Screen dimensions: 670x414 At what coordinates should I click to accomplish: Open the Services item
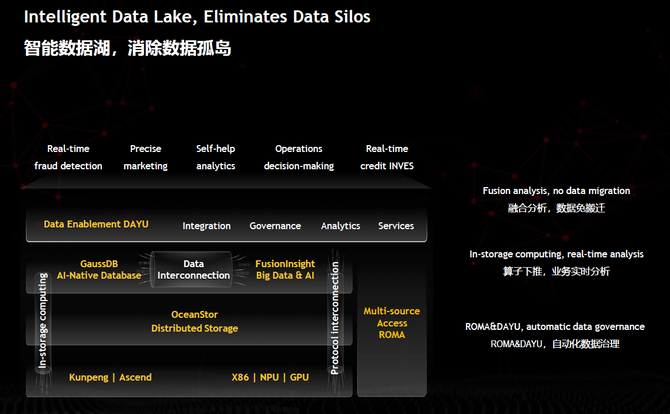396,226
